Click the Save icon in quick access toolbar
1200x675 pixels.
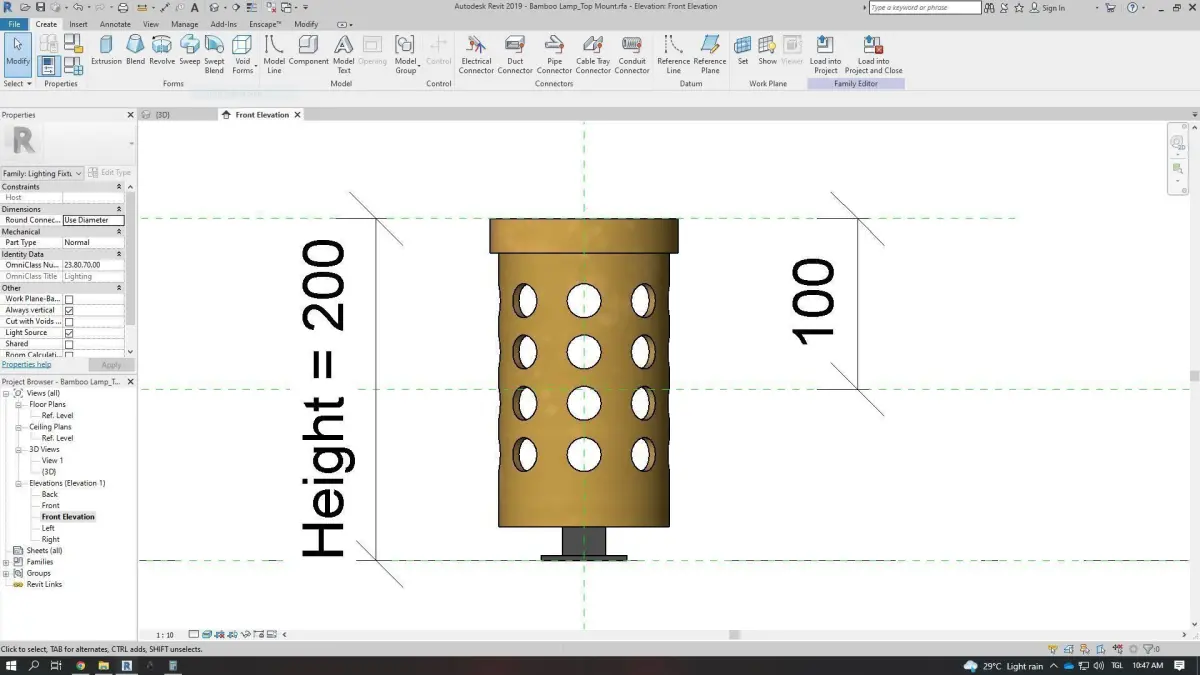coord(39,7)
